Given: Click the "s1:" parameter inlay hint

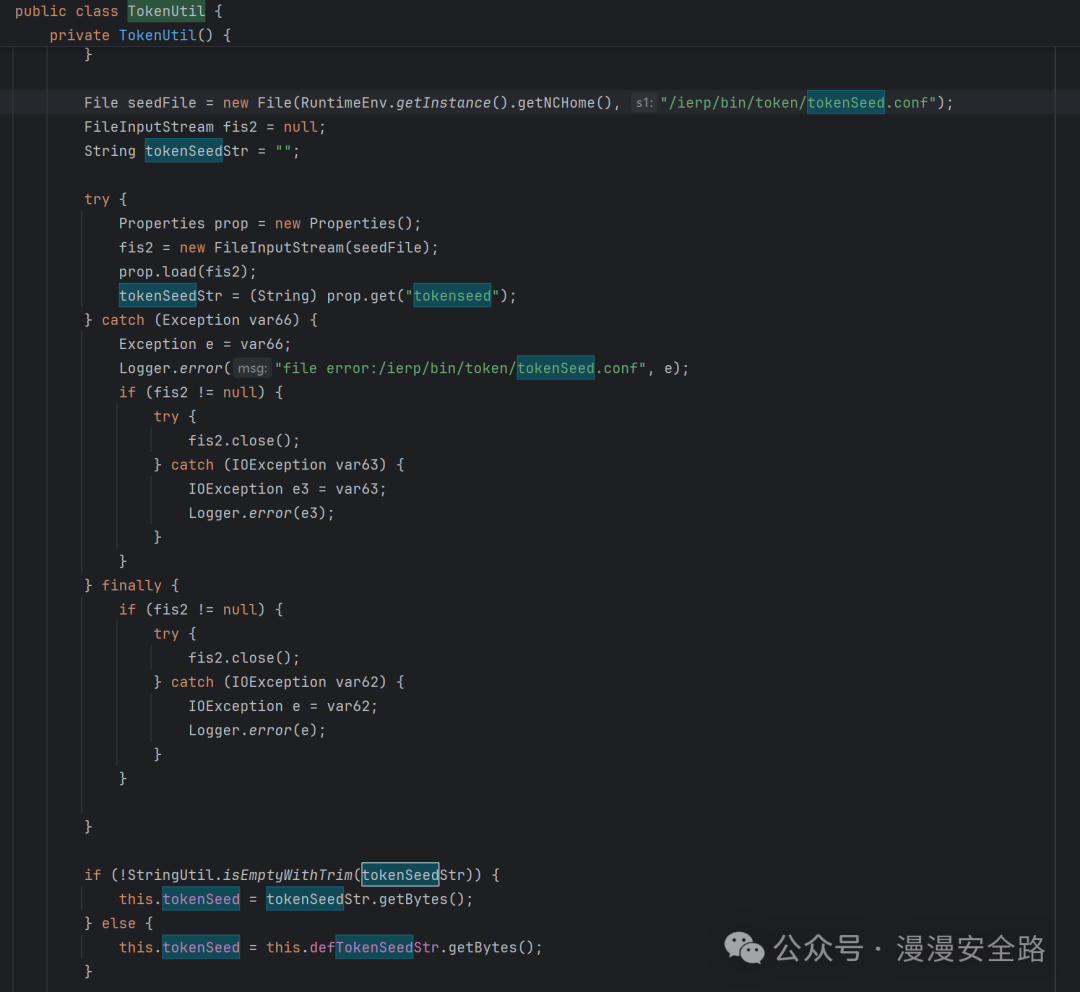Looking at the screenshot, I should [643, 103].
